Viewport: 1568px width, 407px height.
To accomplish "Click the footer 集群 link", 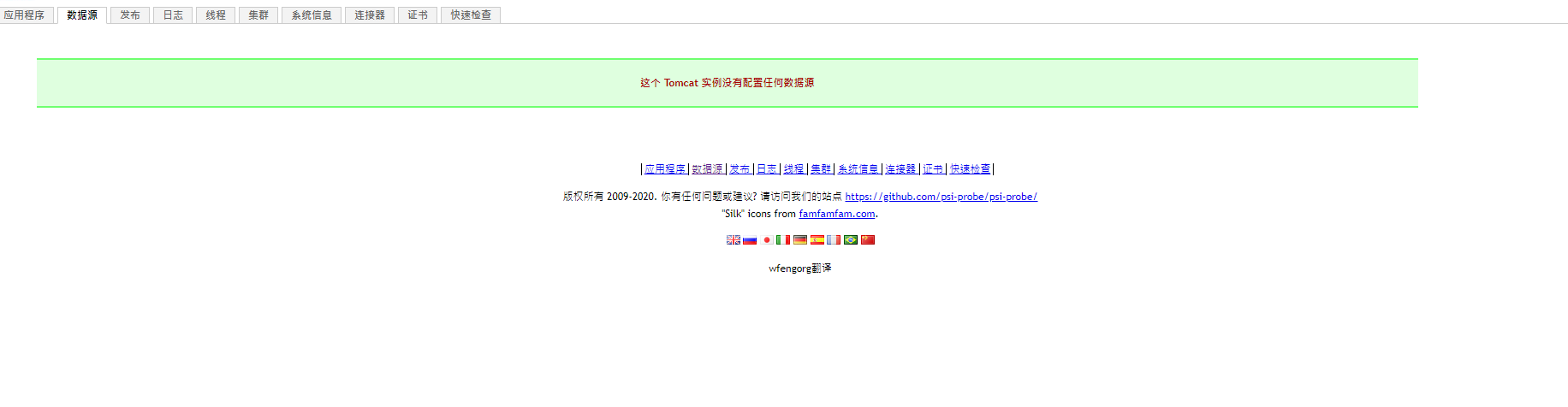I will (x=821, y=169).
